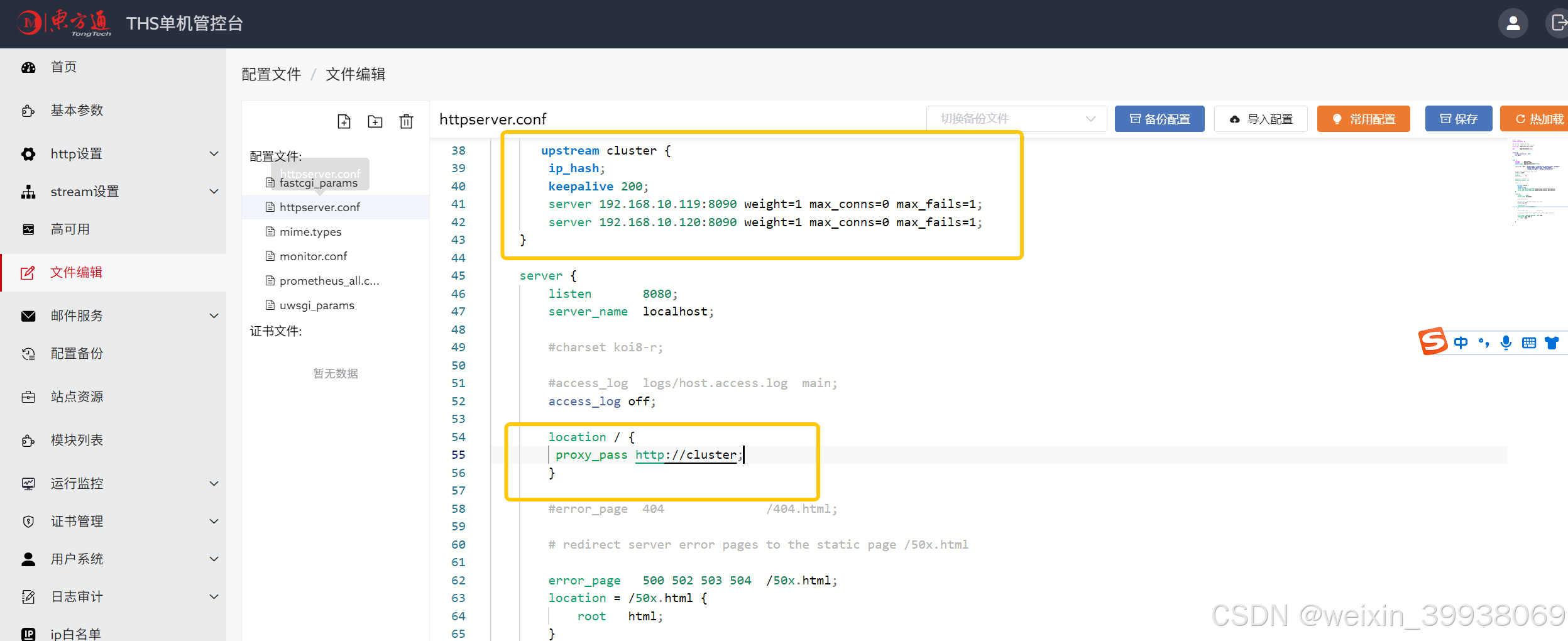
Task: Open fastcgi_params in file list
Action: [318, 183]
